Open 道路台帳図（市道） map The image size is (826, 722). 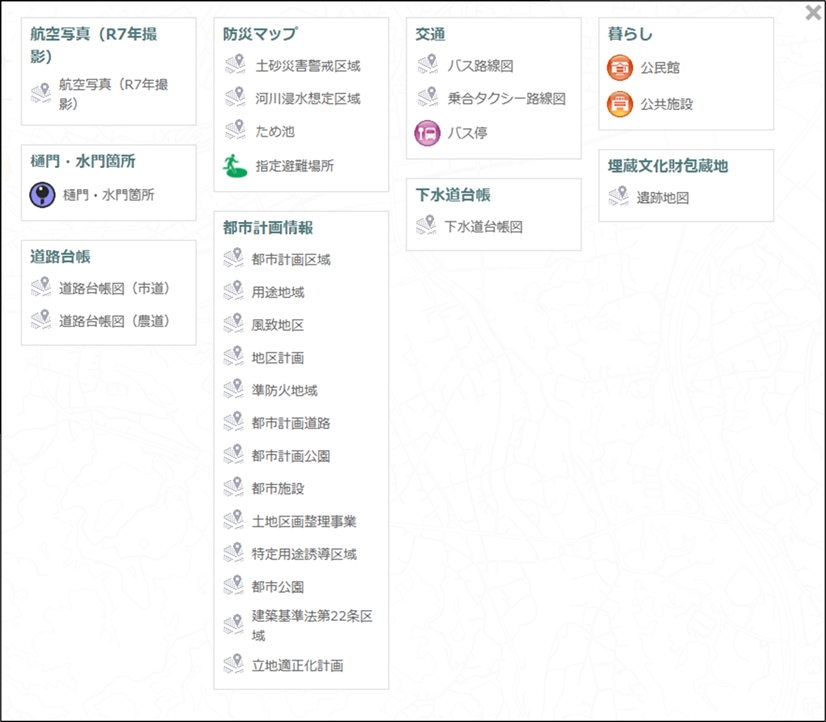(x=114, y=288)
